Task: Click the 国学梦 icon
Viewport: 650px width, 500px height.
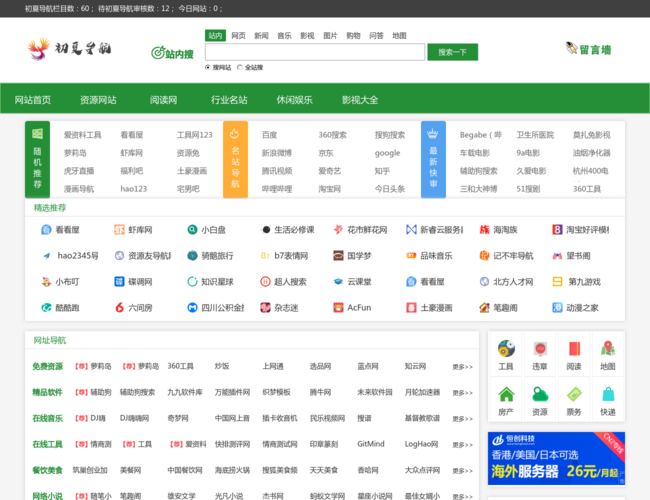Action: pos(338,256)
